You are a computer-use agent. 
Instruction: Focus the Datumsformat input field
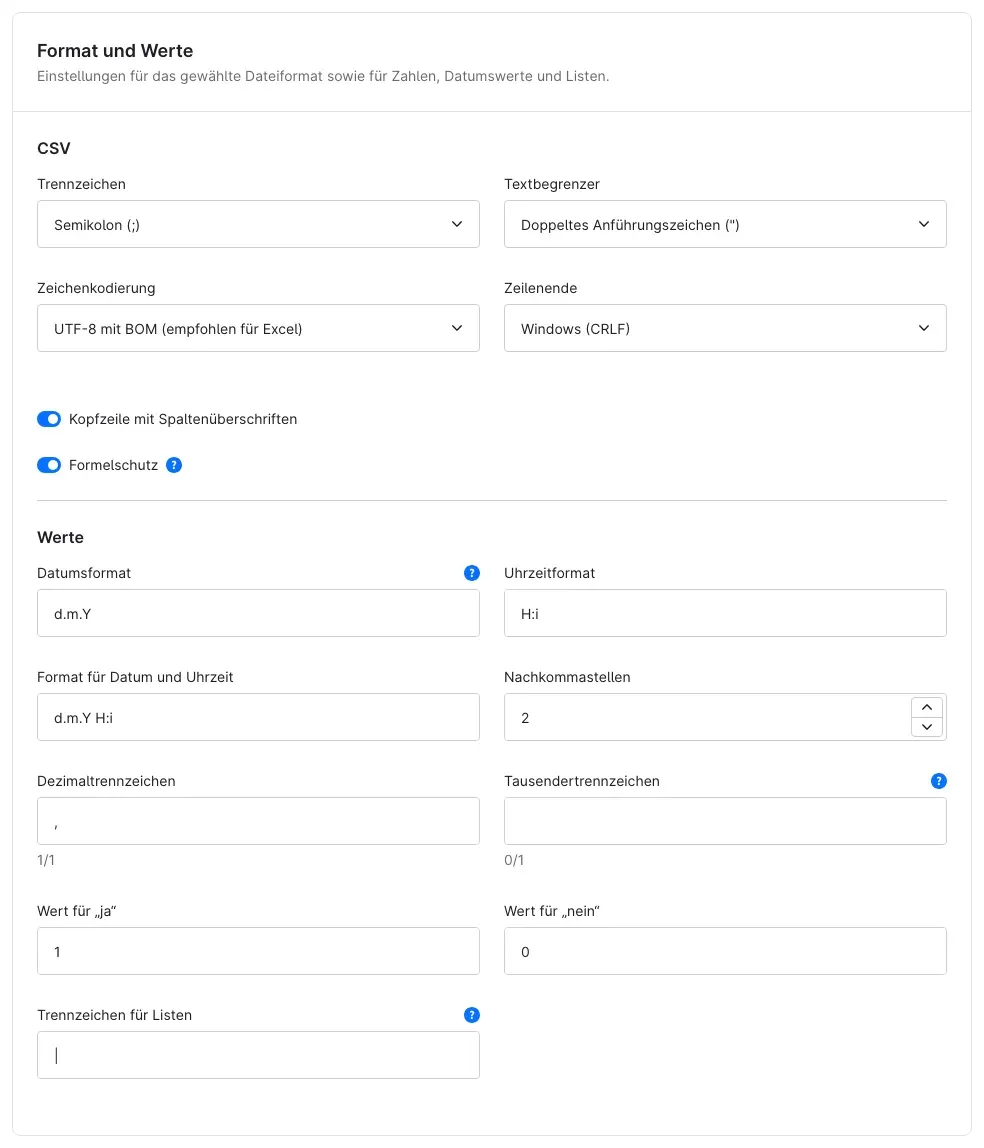258,613
